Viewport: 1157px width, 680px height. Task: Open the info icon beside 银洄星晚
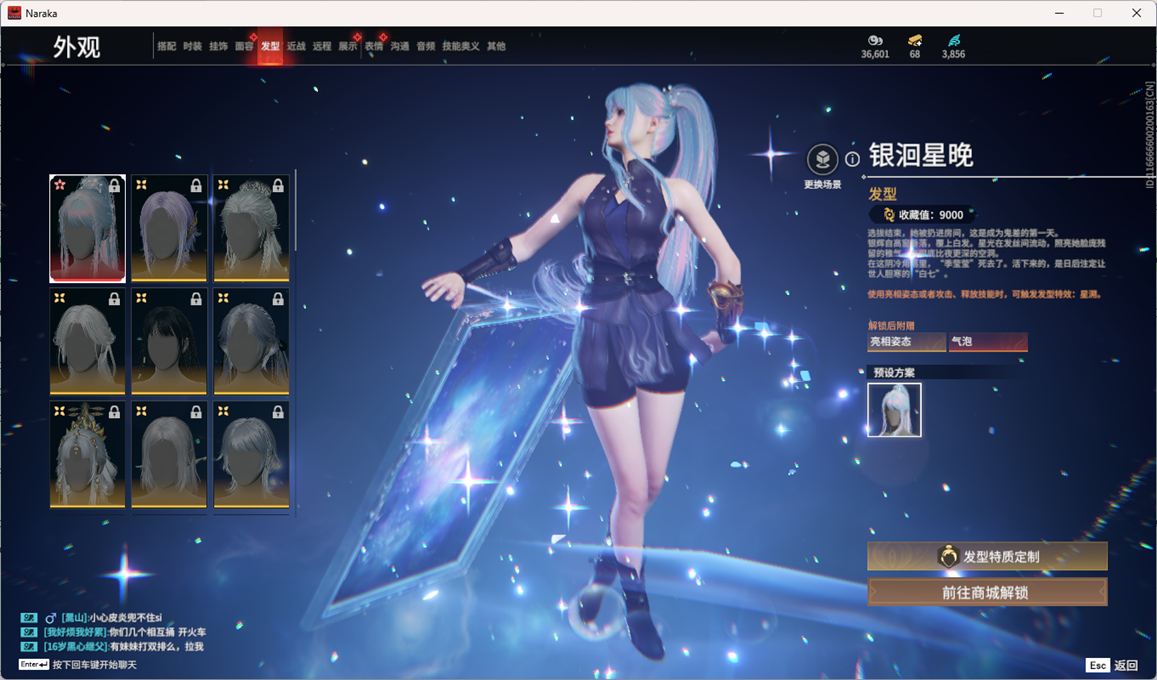pos(852,159)
